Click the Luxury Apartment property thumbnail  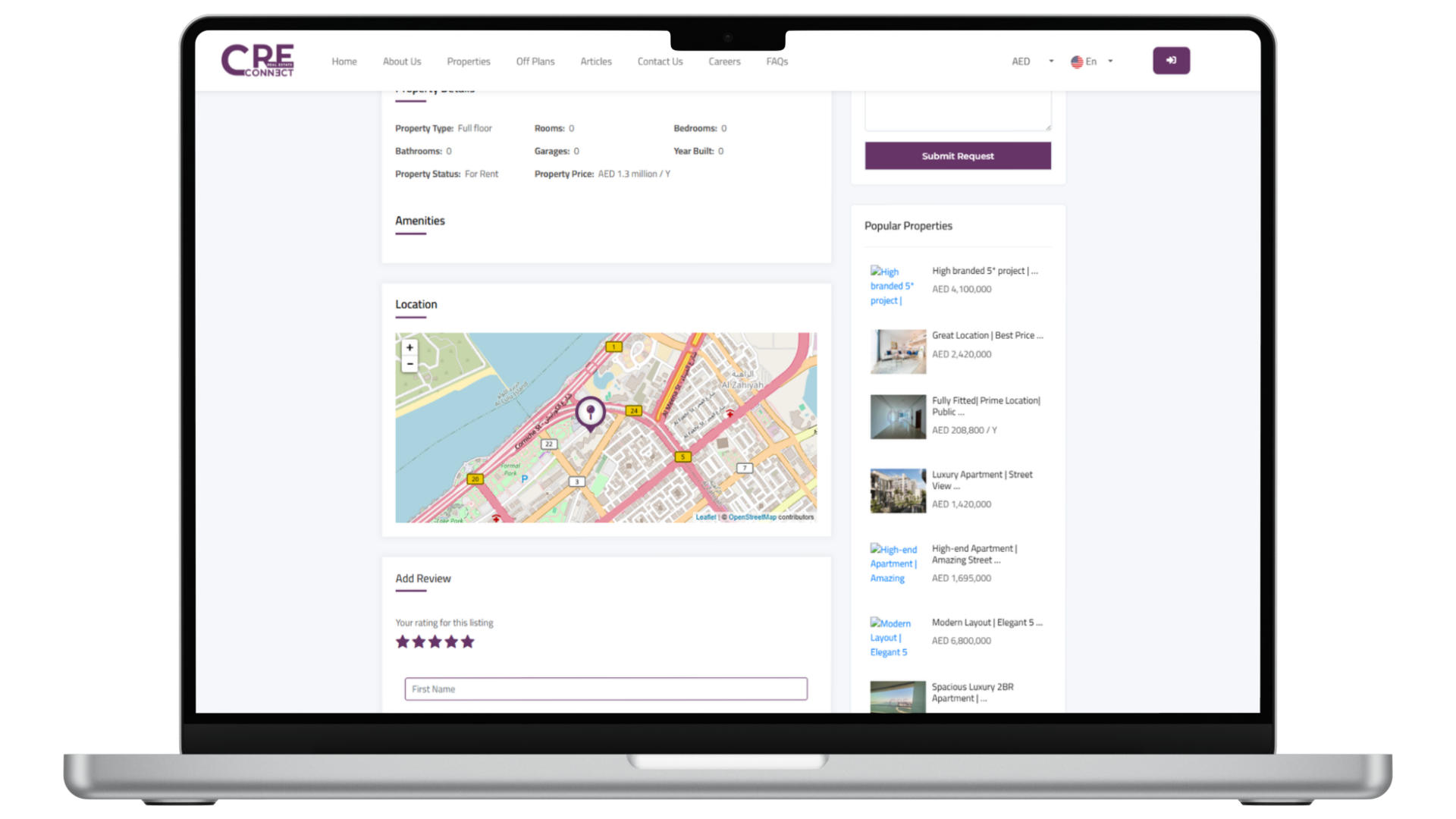tap(898, 491)
